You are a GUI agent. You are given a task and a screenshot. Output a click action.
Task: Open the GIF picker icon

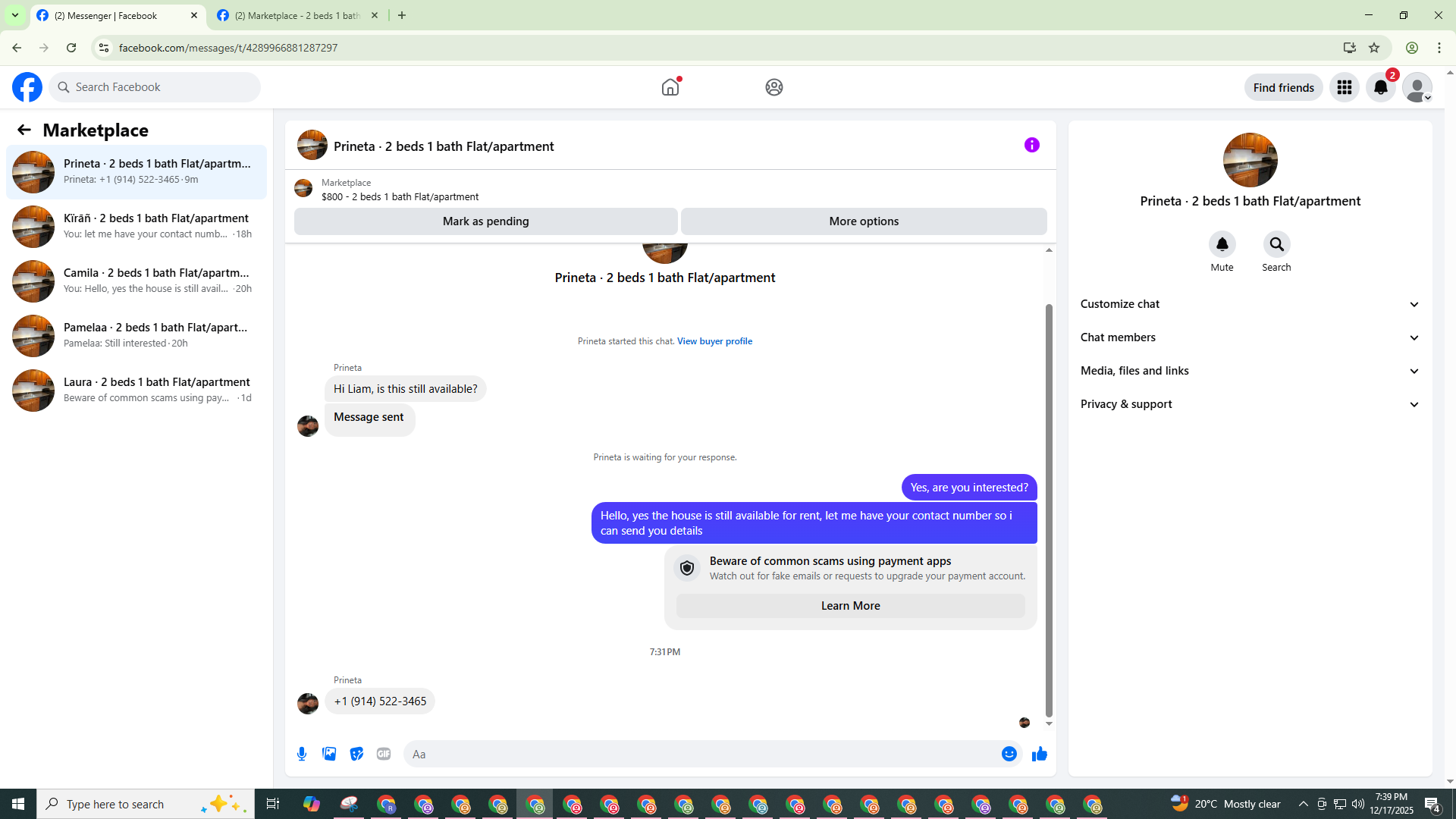pos(384,754)
